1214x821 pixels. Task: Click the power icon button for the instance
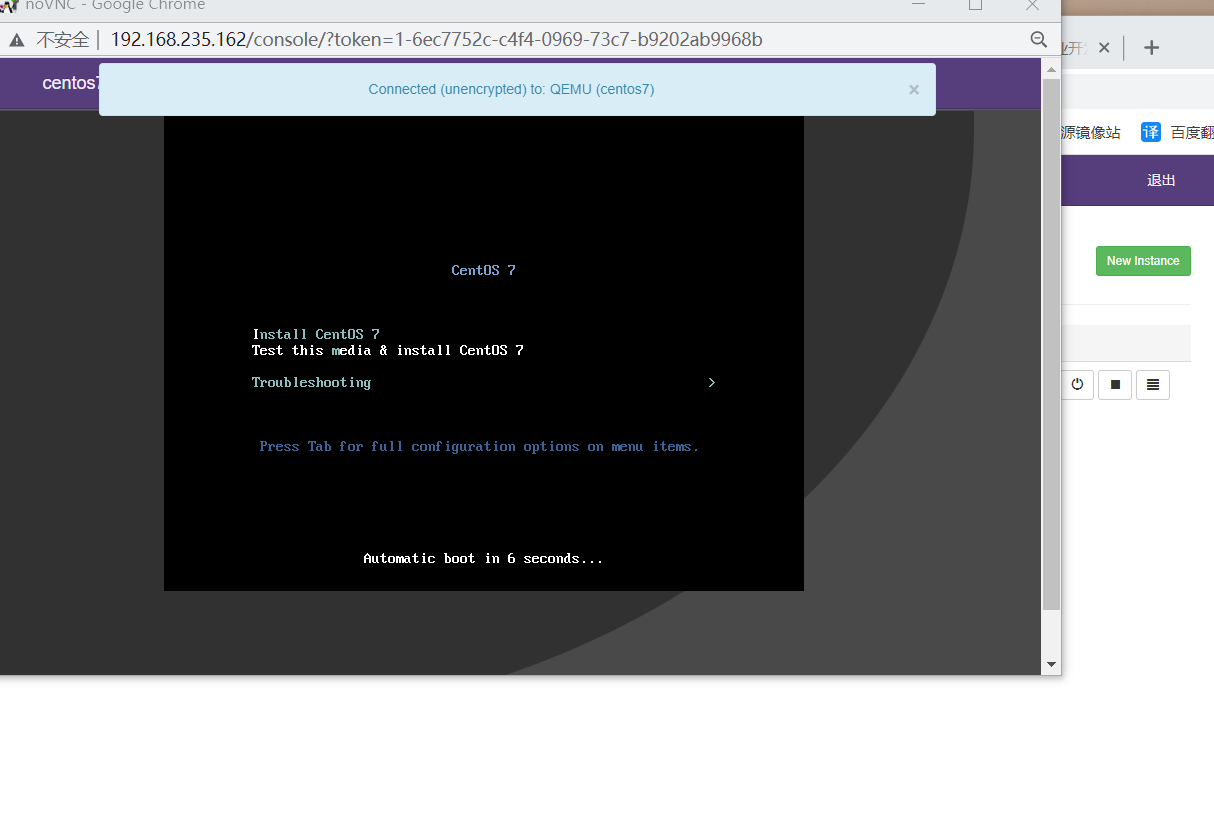(x=1077, y=384)
